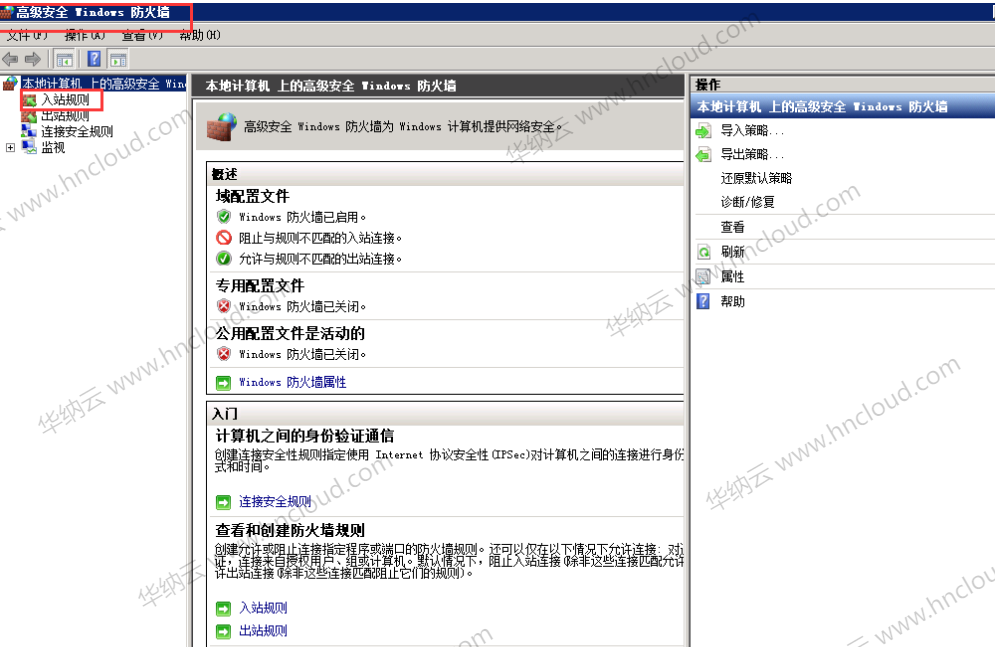Click green arrow icon beside 防火墙属性

pos(223,383)
